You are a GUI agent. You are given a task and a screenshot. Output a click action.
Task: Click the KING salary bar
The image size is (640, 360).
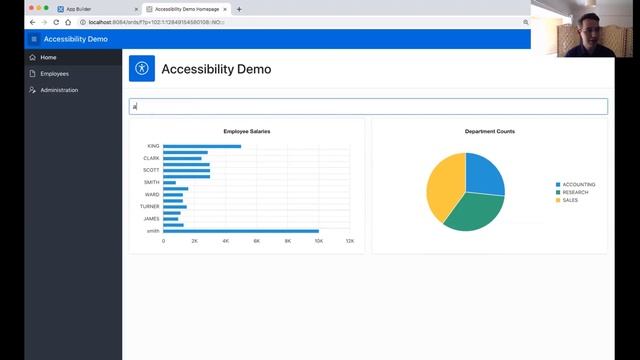tap(202, 146)
